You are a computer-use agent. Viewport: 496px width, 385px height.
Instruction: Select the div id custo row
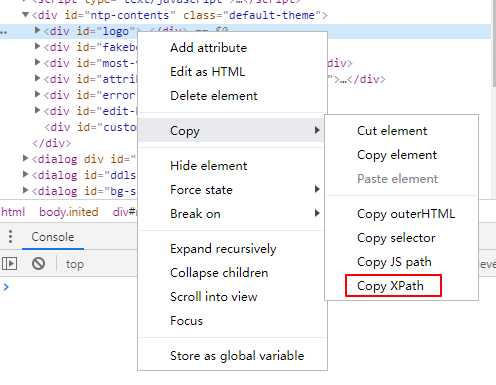point(91,127)
